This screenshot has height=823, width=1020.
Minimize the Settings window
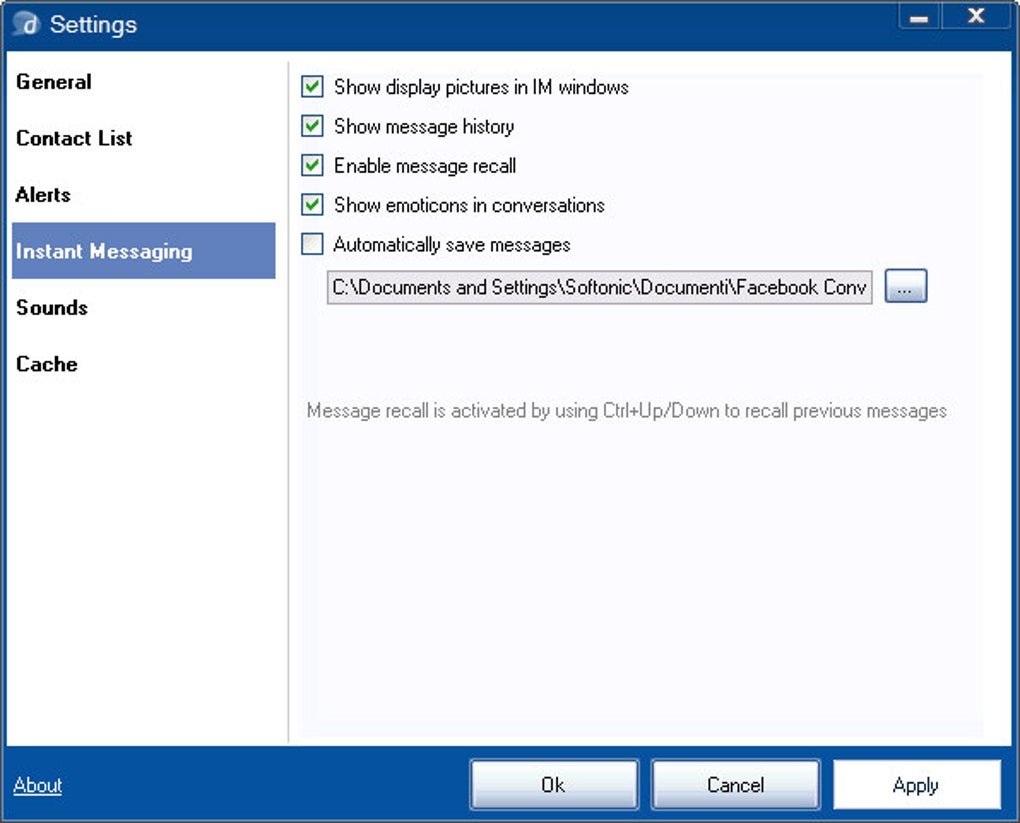point(920,17)
